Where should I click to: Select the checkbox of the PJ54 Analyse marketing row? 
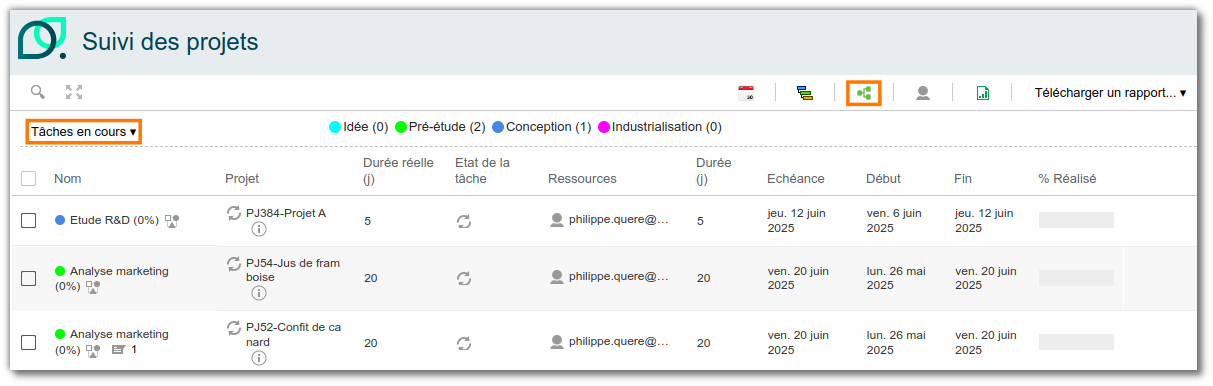(x=29, y=278)
